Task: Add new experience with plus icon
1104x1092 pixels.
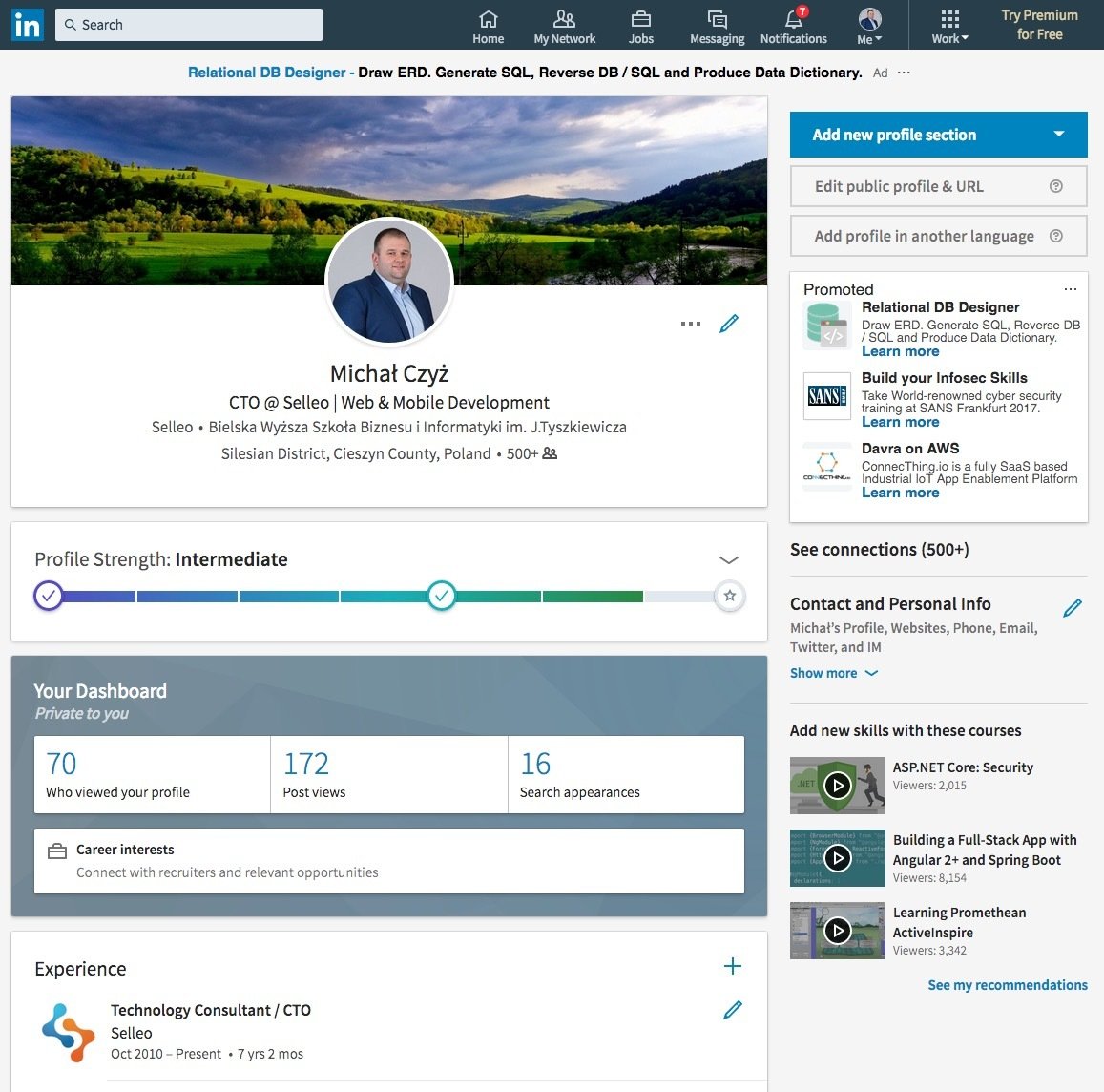Action: [732, 966]
